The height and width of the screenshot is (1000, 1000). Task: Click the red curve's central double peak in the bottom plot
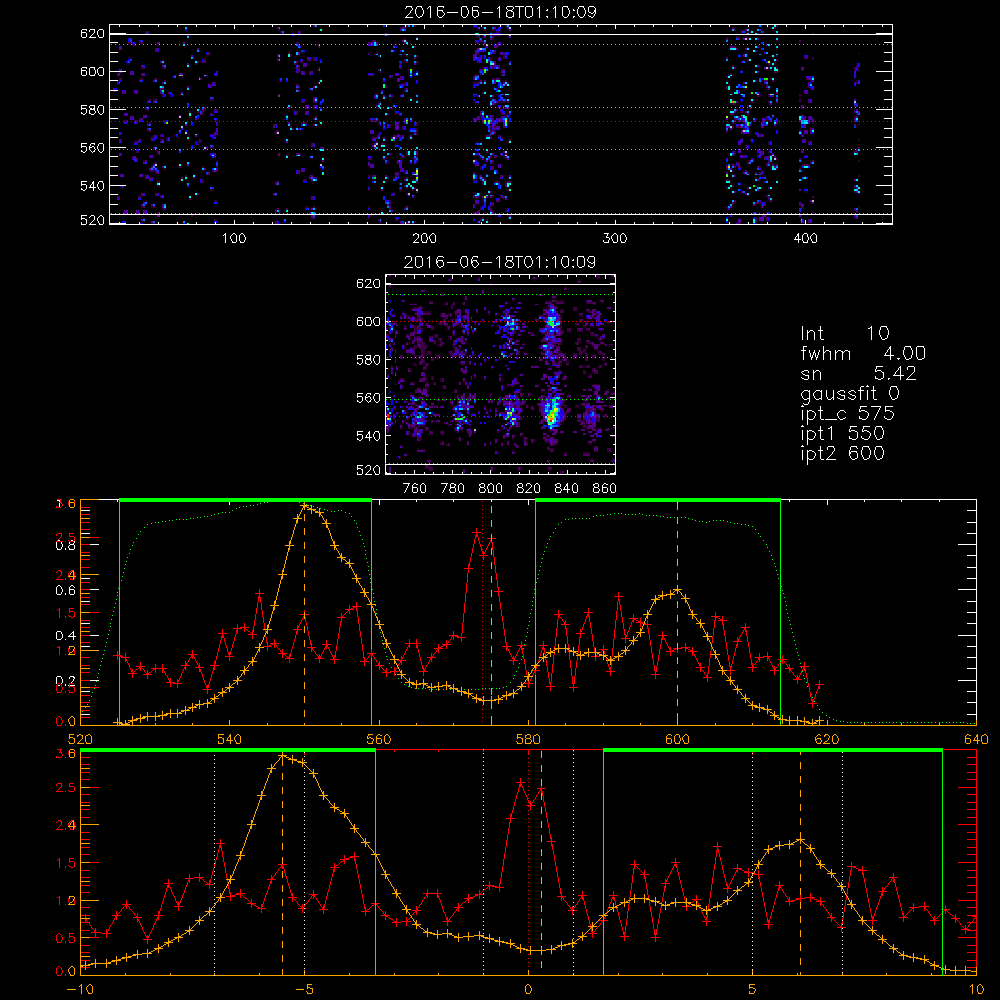tap(531, 793)
